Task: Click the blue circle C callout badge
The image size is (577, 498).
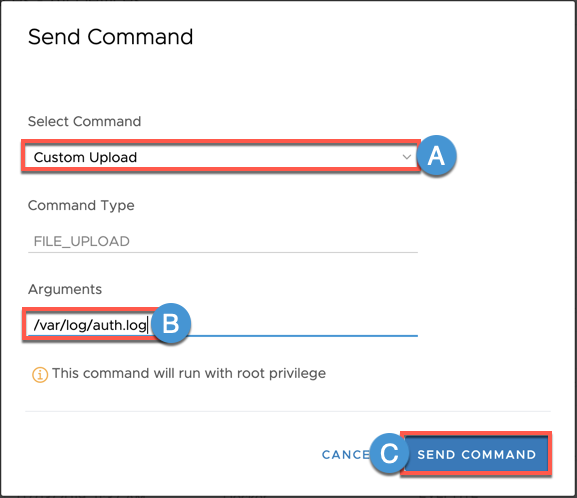Action: (x=389, y=453)
